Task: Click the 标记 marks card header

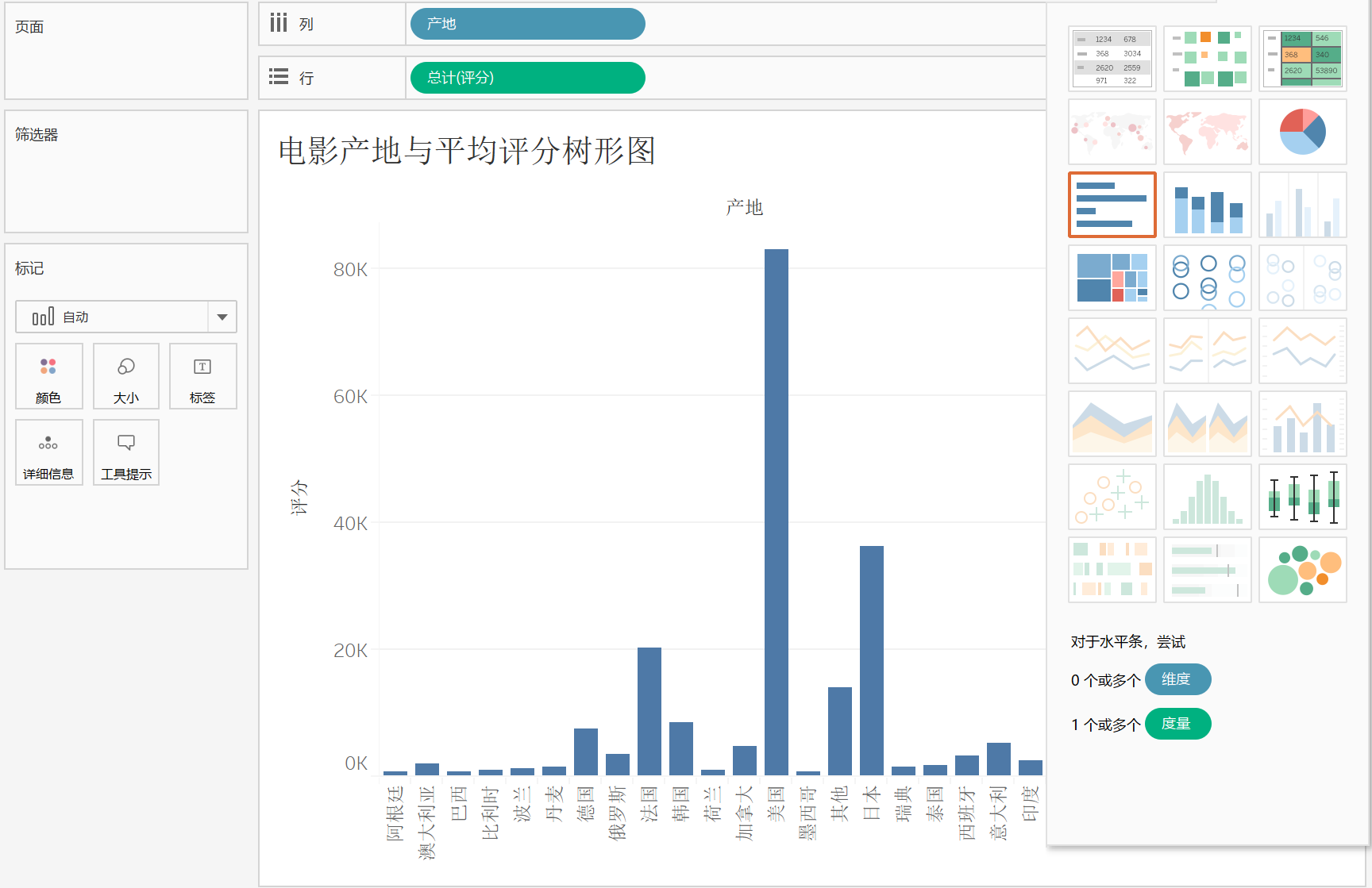Action: click(x=29, y=268)
